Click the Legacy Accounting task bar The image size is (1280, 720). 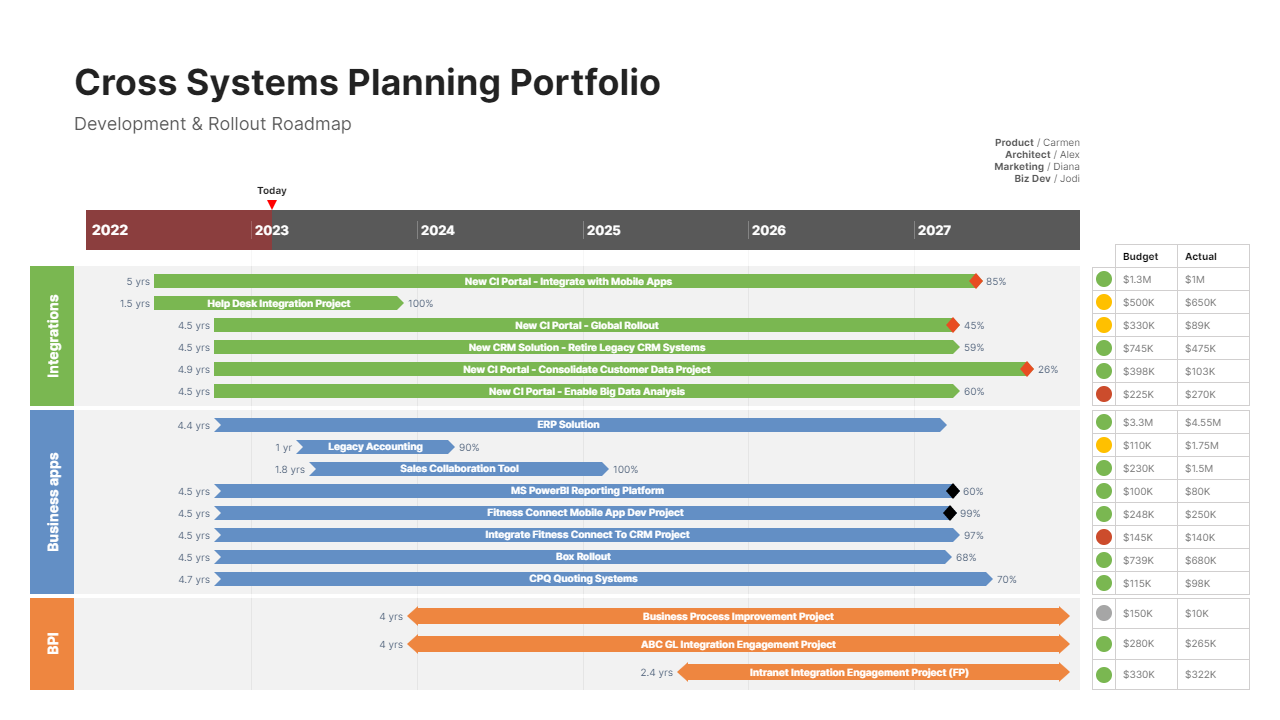tap(375, 447)
